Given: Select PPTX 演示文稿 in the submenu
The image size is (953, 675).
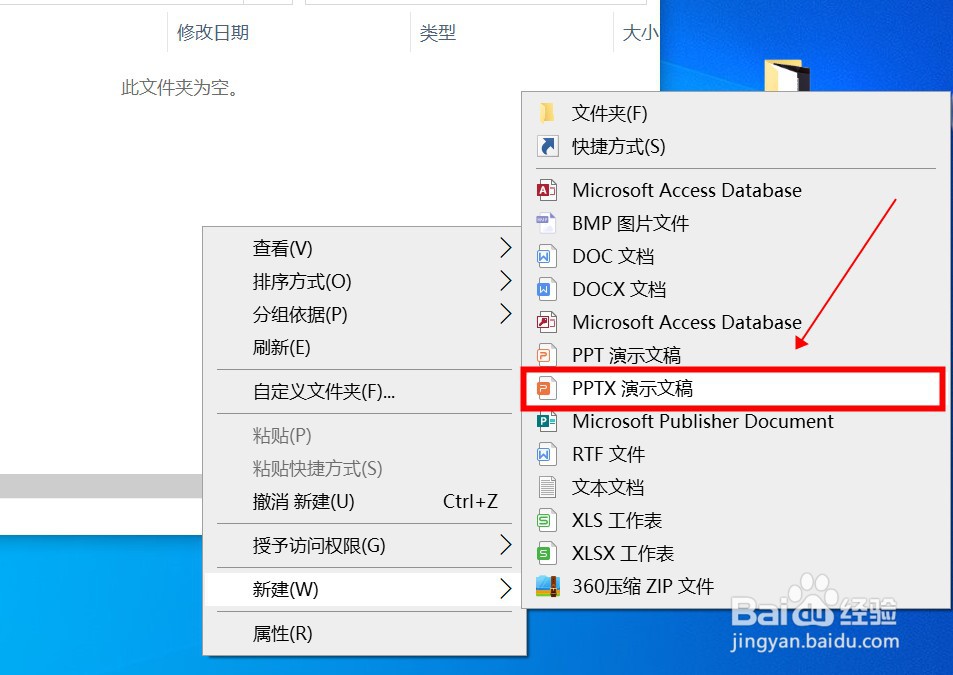Looking at the screenshot, I should 732,388.
